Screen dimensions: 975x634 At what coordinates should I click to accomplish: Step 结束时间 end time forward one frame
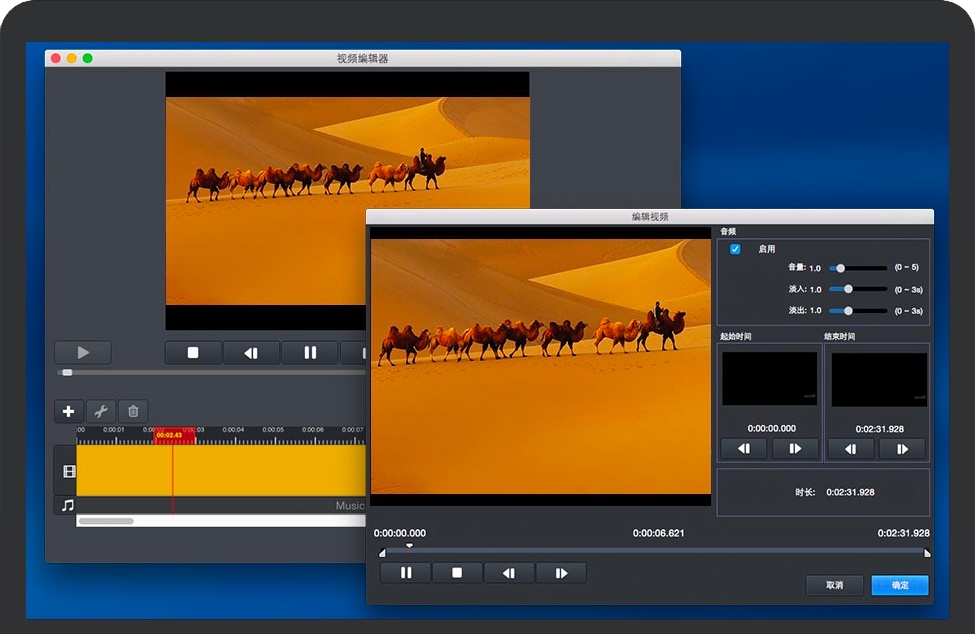902,449
